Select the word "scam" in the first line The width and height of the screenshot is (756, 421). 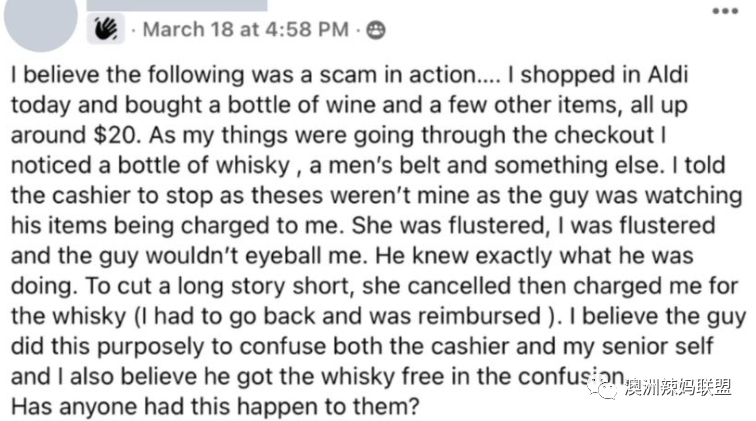(349, 75)
